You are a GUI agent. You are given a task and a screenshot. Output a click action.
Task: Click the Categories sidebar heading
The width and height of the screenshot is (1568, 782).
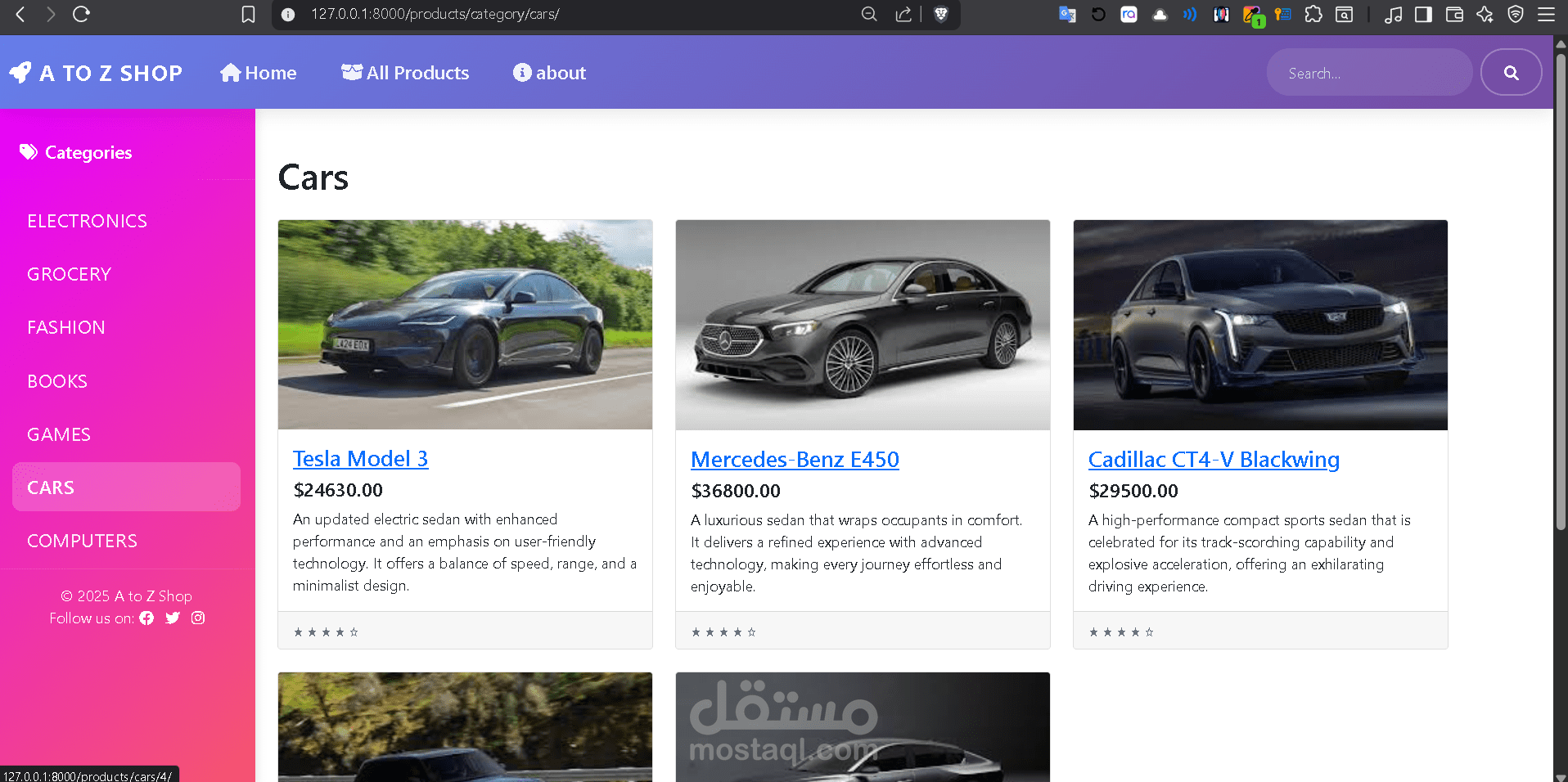(x=76, y=152)
